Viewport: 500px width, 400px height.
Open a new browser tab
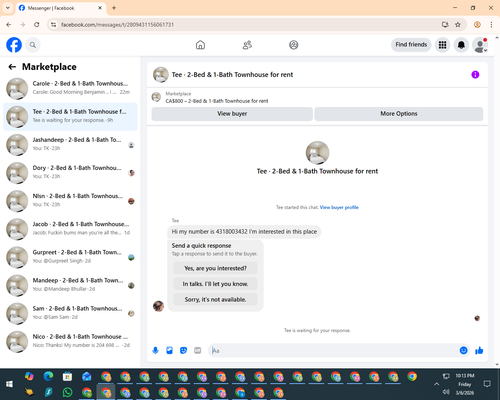click(114, 8)
